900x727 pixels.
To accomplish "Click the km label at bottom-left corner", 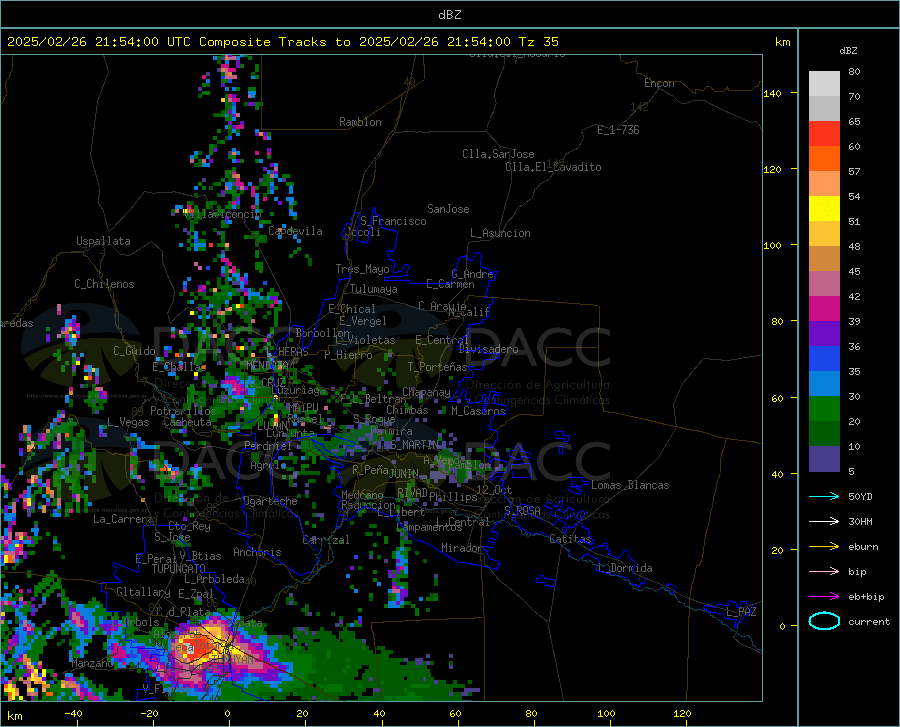I will tap(15, 716).
